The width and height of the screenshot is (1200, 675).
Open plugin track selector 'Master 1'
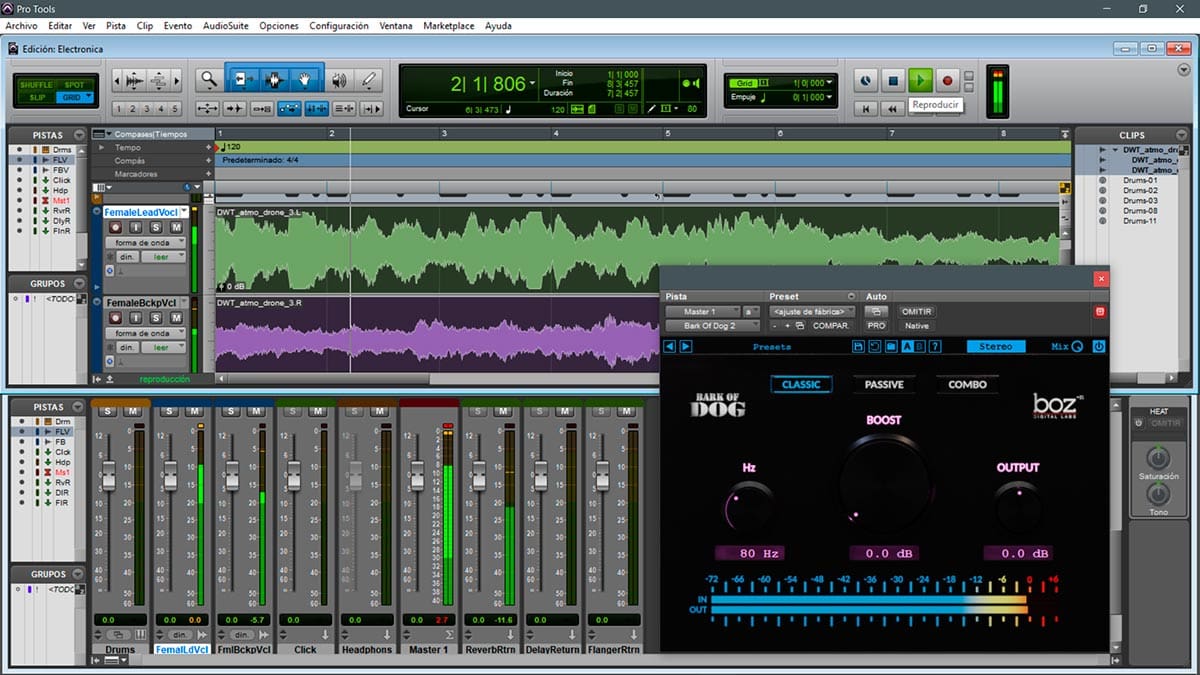703,312
